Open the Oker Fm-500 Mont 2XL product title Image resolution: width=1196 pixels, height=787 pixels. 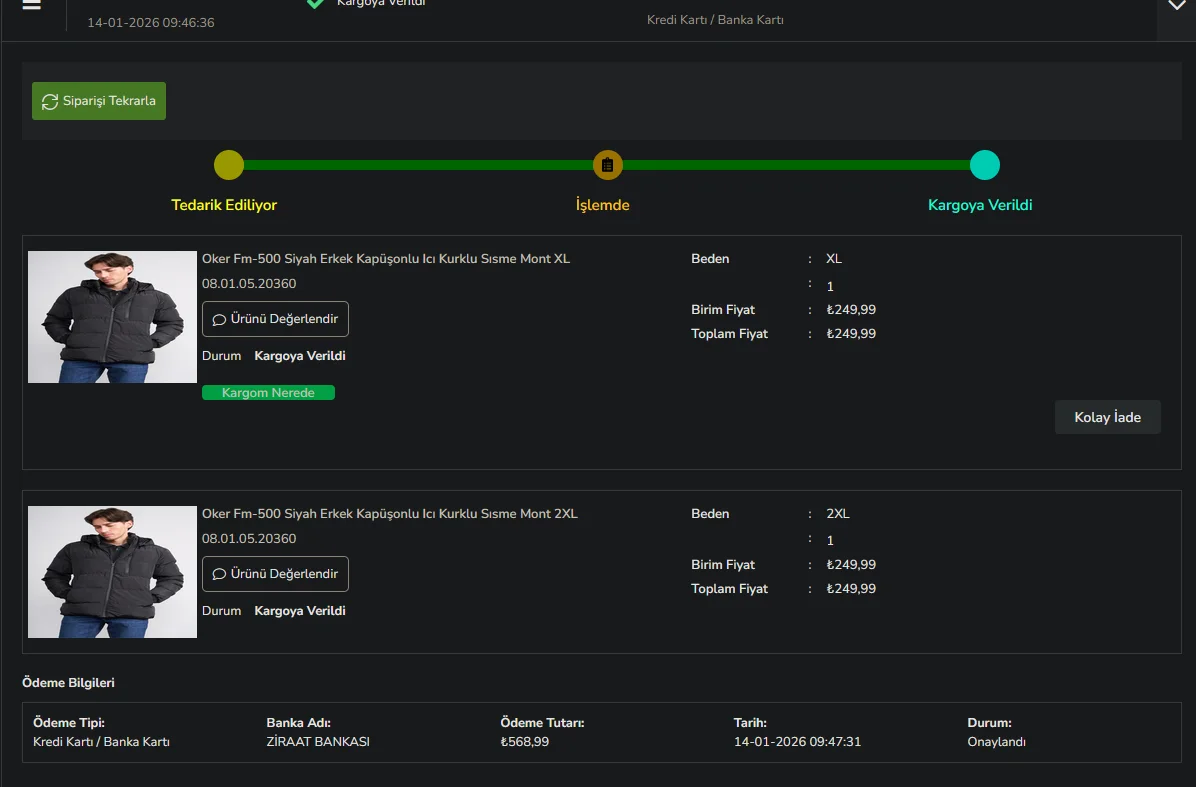[x=390, y=514]
